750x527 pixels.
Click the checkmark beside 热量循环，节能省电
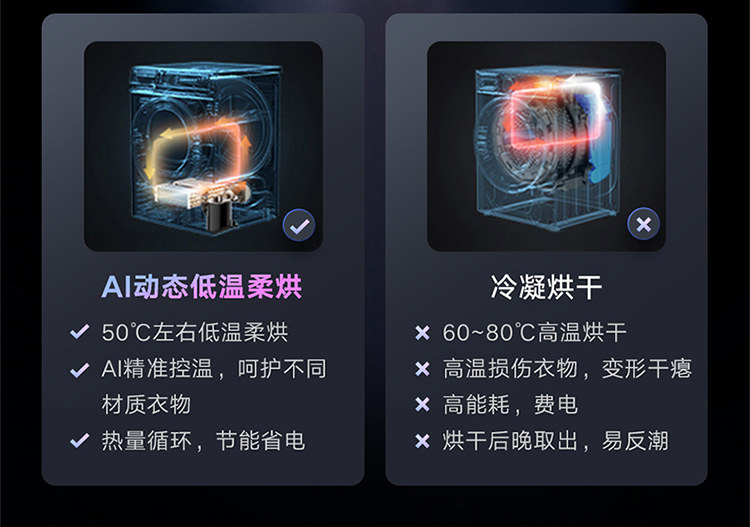[79, 441]
